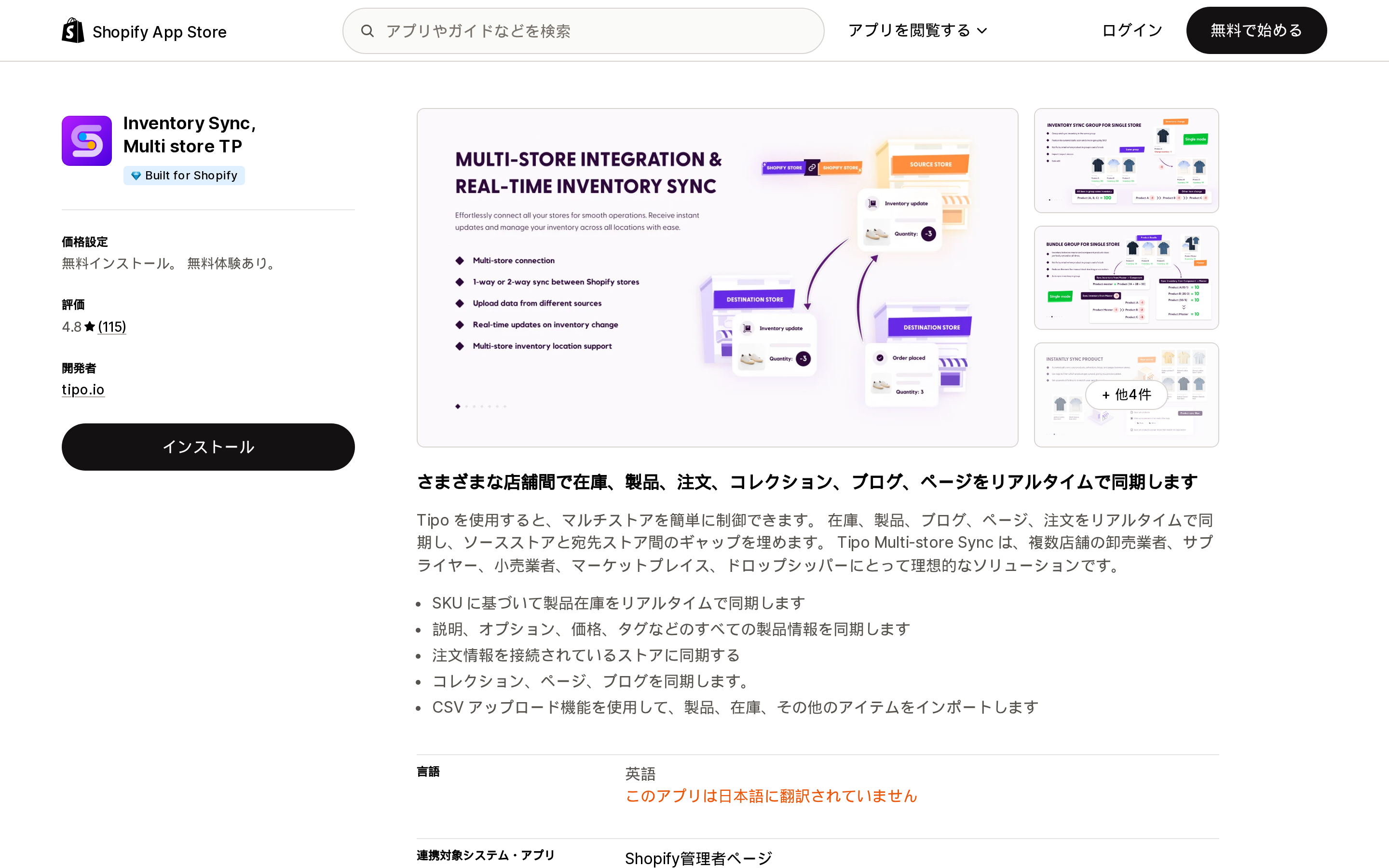The width and height of the screenshot is (1389, 868).
Task: Open the (115) reviews link
Action: [x=112, y=326]
